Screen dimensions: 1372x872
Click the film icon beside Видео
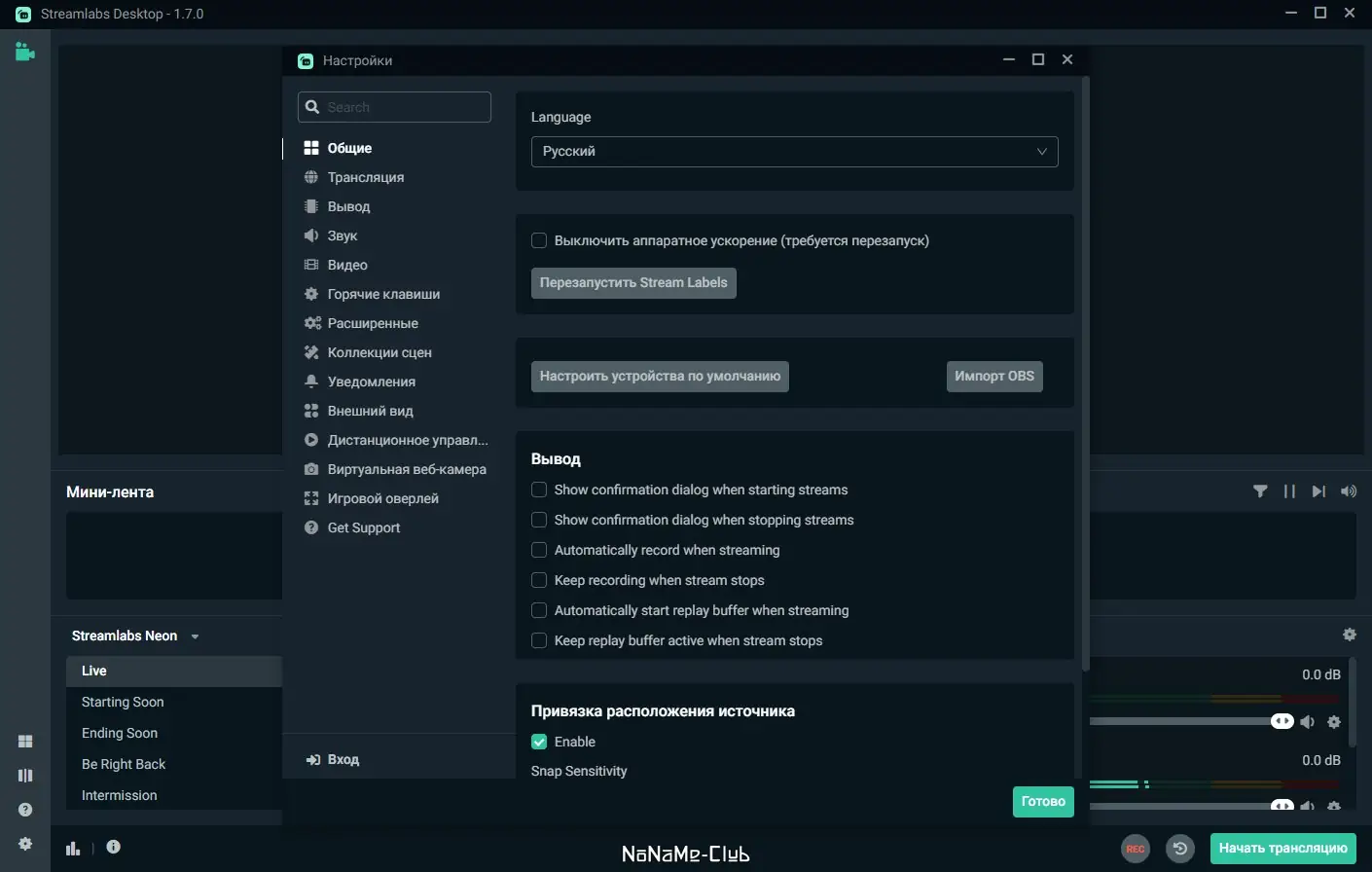tap(311, 265)
